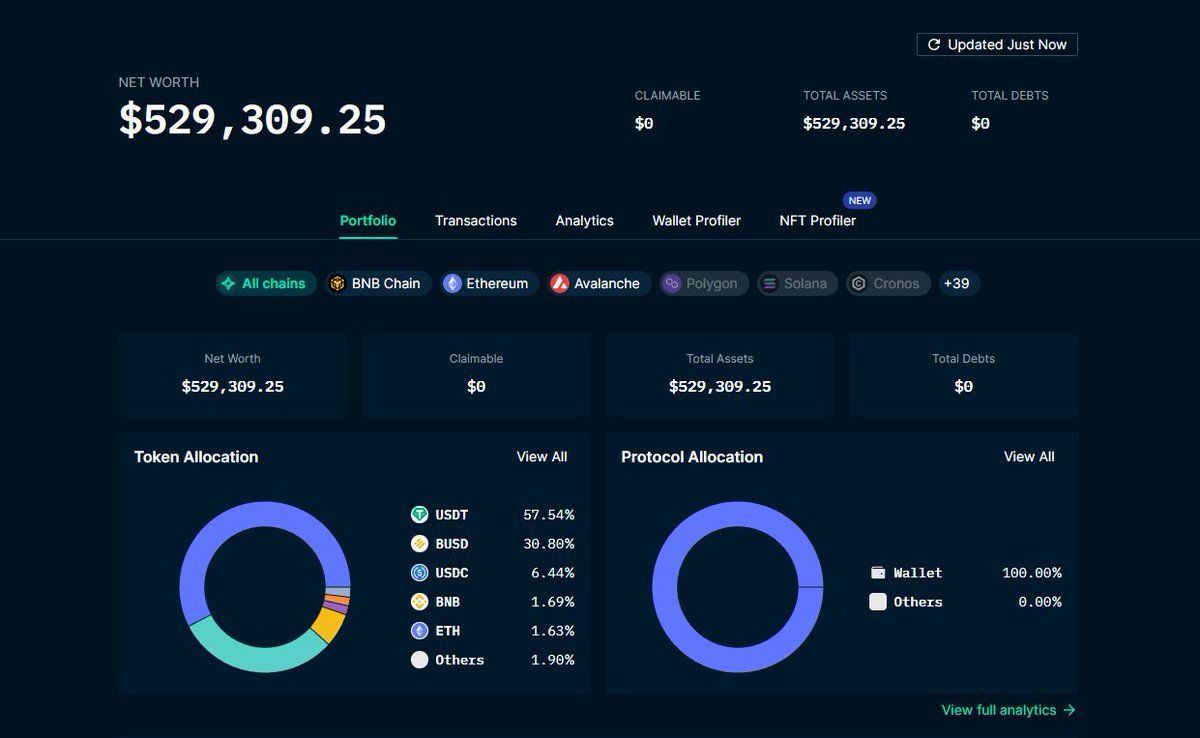Click the Updated Just Now button

[997, 45]
